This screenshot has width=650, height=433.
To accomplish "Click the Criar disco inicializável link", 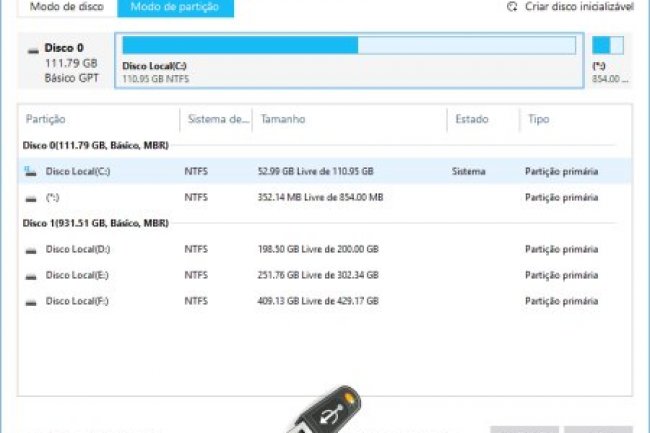I will 579,7.
